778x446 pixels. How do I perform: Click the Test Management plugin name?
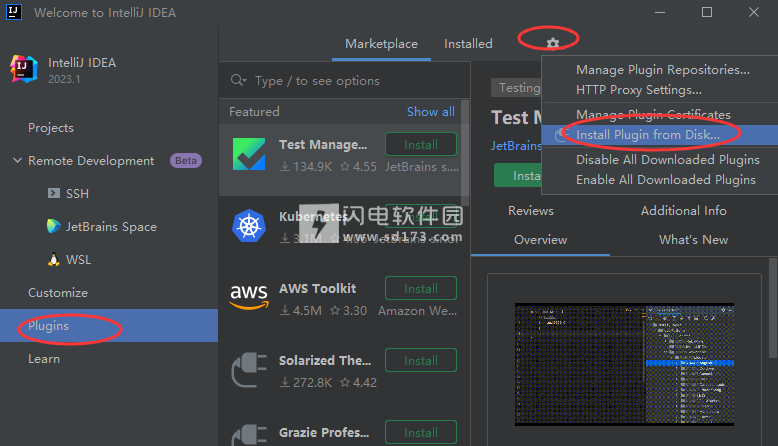coord(323,144)
